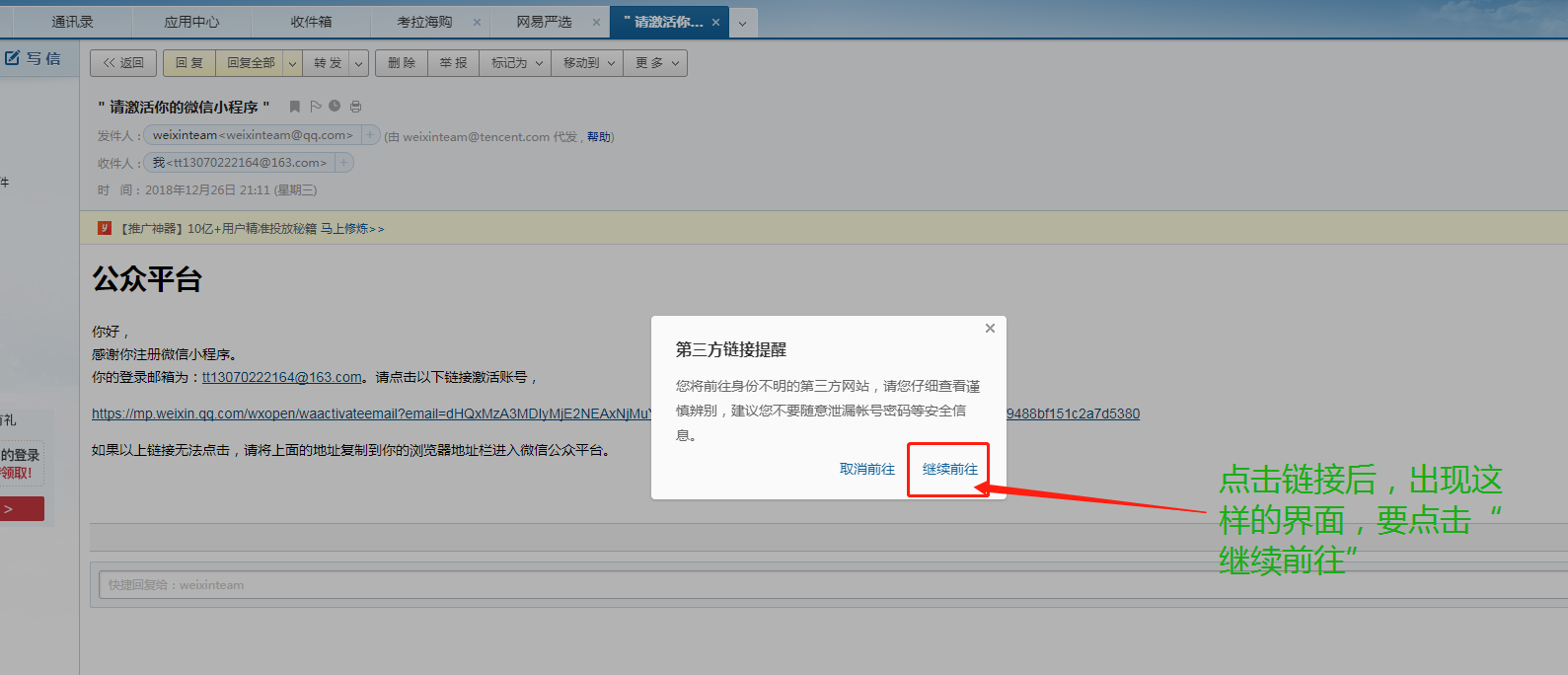This screenshot has height=675, width=1568.
Task: Click the red promo icon in yellow banner
Action: 105,228
